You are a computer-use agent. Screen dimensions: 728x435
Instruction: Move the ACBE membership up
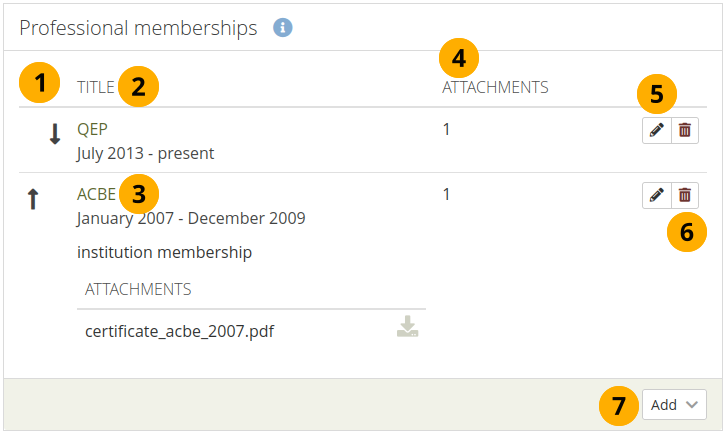pos(33,200)
